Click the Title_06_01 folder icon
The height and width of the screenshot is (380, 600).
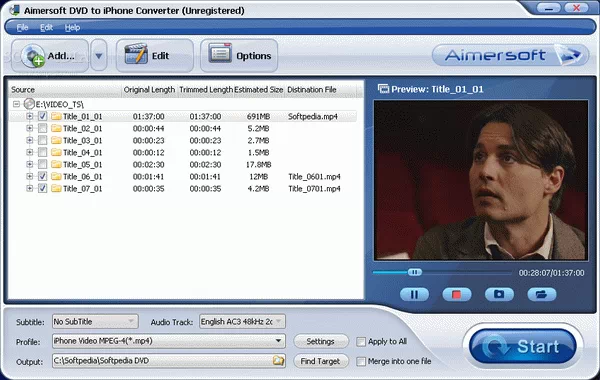tap(56, 176)
